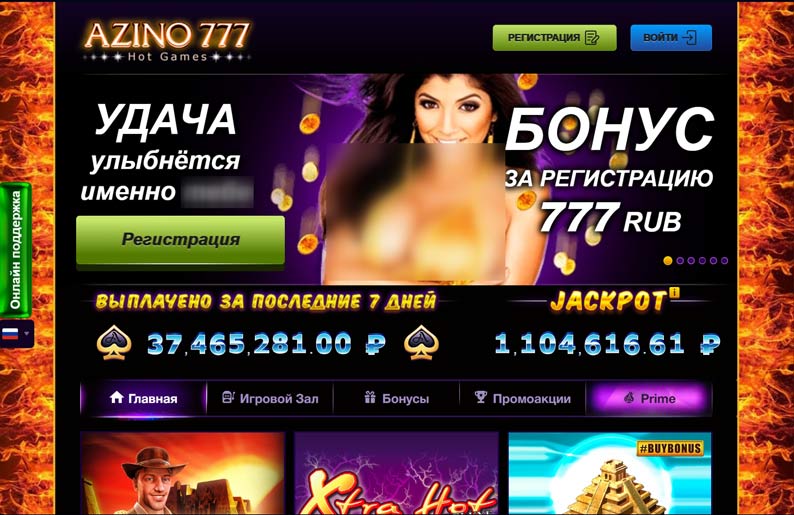Click the house icon on Главная tab
Viewport: 794px width, 515px height.
(x=116, y=398)
